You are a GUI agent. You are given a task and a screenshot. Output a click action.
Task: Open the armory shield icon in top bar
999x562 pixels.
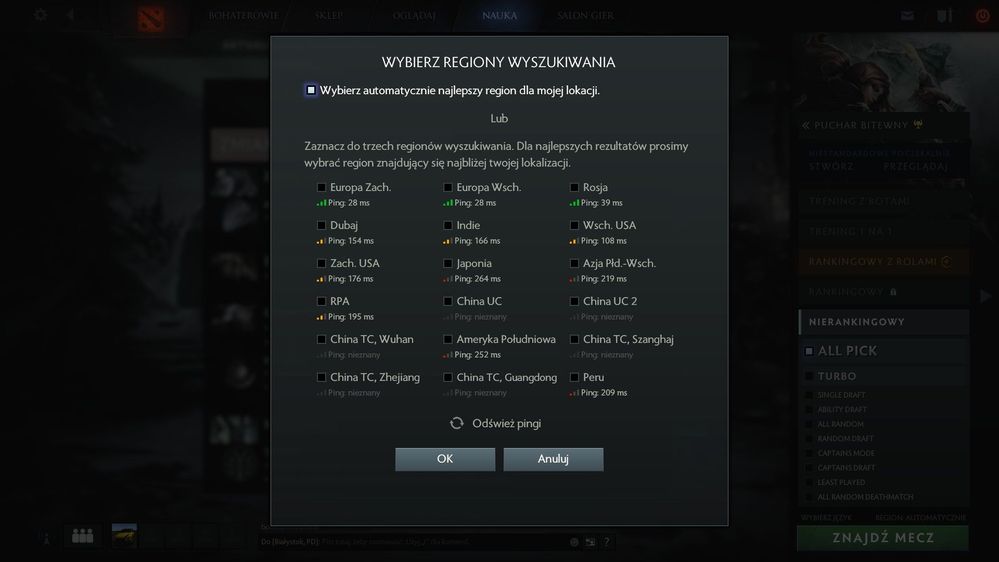click(x=944, y=15)
